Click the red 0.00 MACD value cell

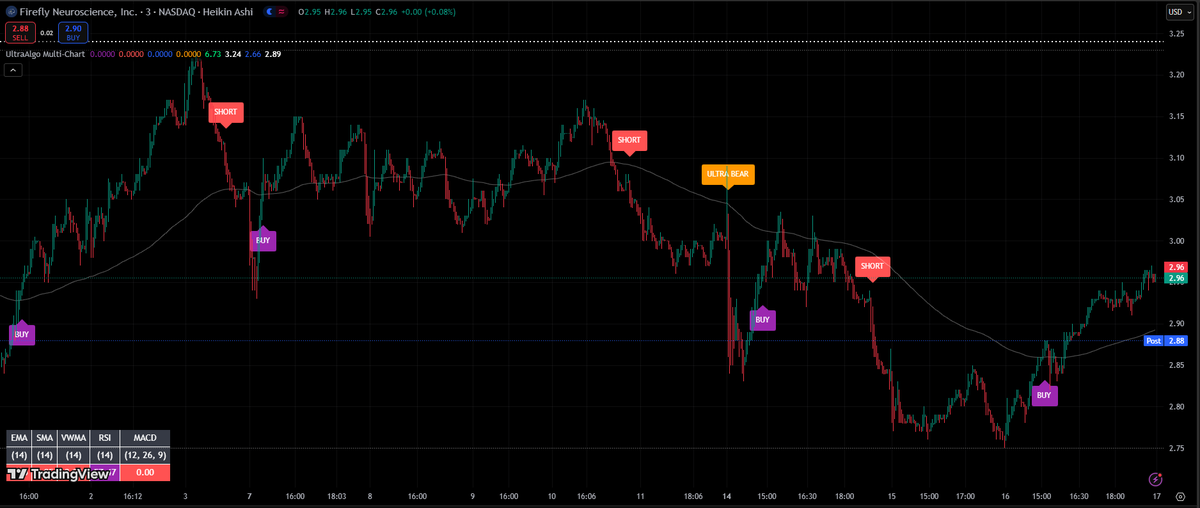click(145, 472)
